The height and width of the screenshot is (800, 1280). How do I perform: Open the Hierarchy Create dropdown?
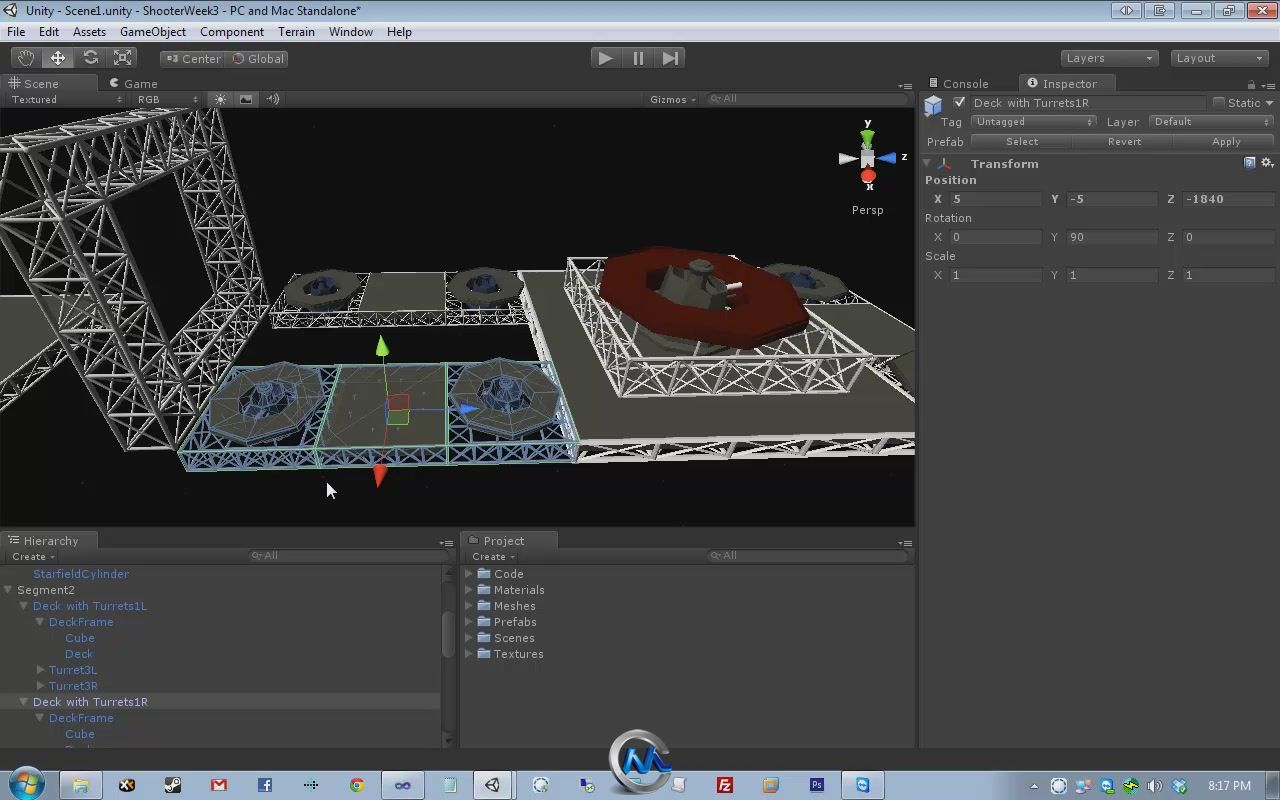pyautogui.click(x=33, y=557)
